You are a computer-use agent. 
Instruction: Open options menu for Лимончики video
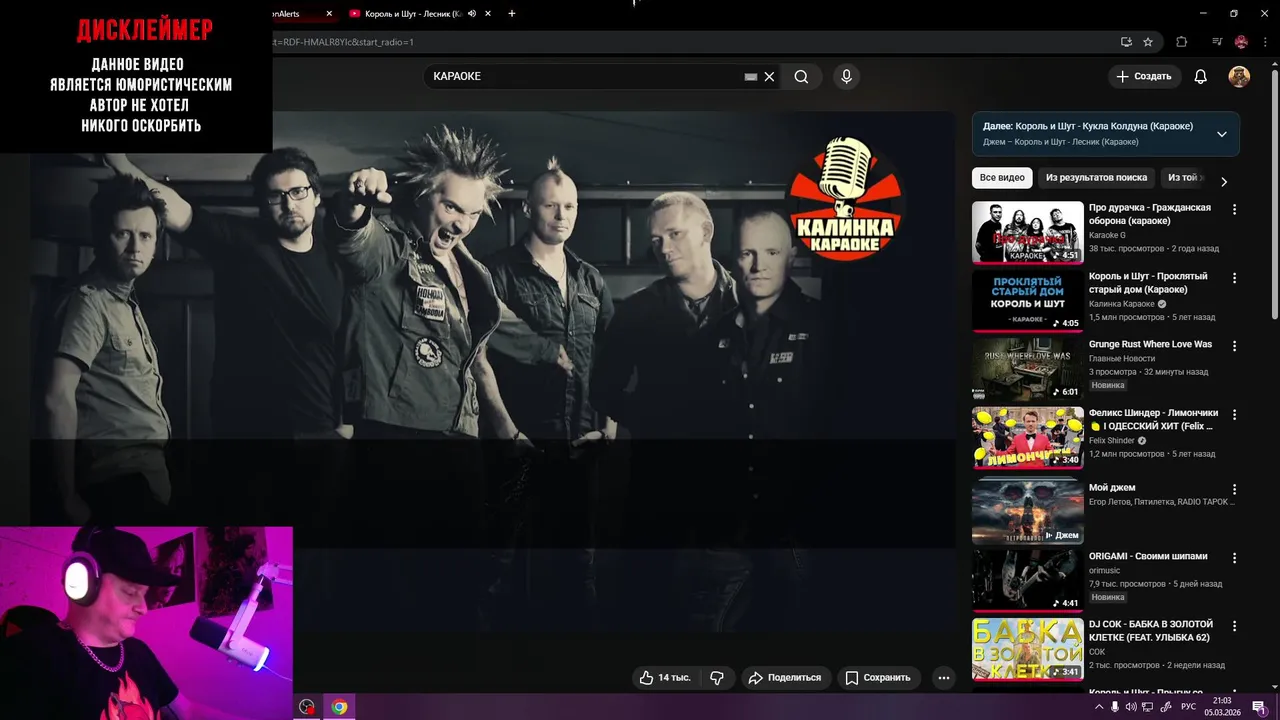point(1234,414)
